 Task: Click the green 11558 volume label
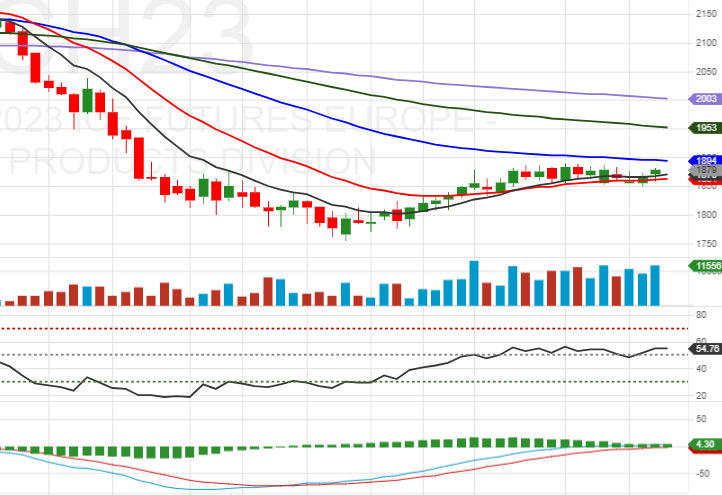click(x=705, y=266)
